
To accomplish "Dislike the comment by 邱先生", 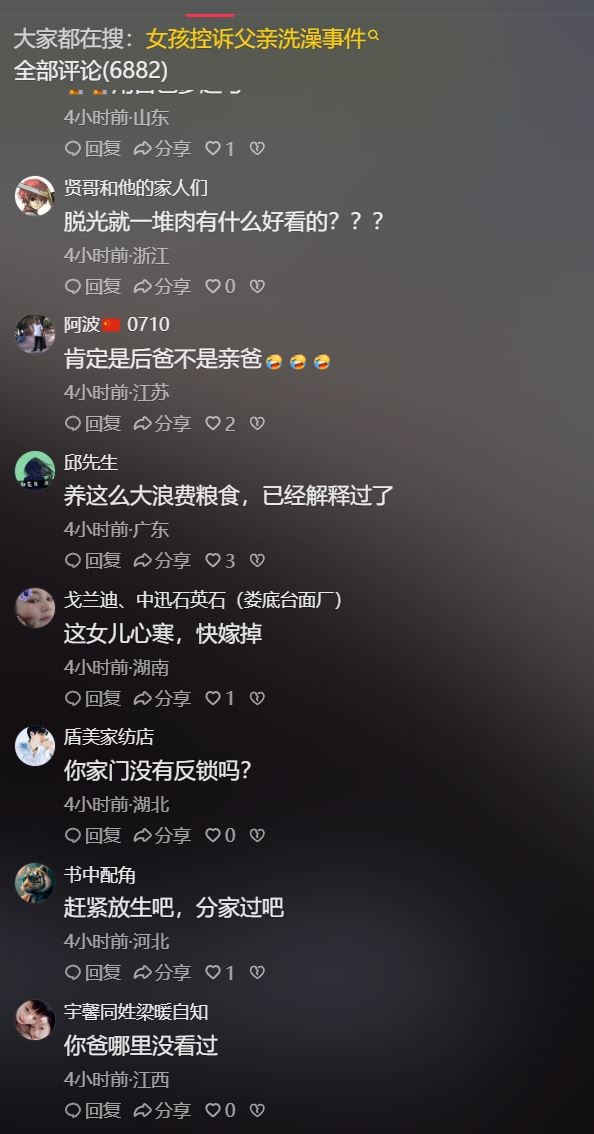I will [x=257, y=560].
